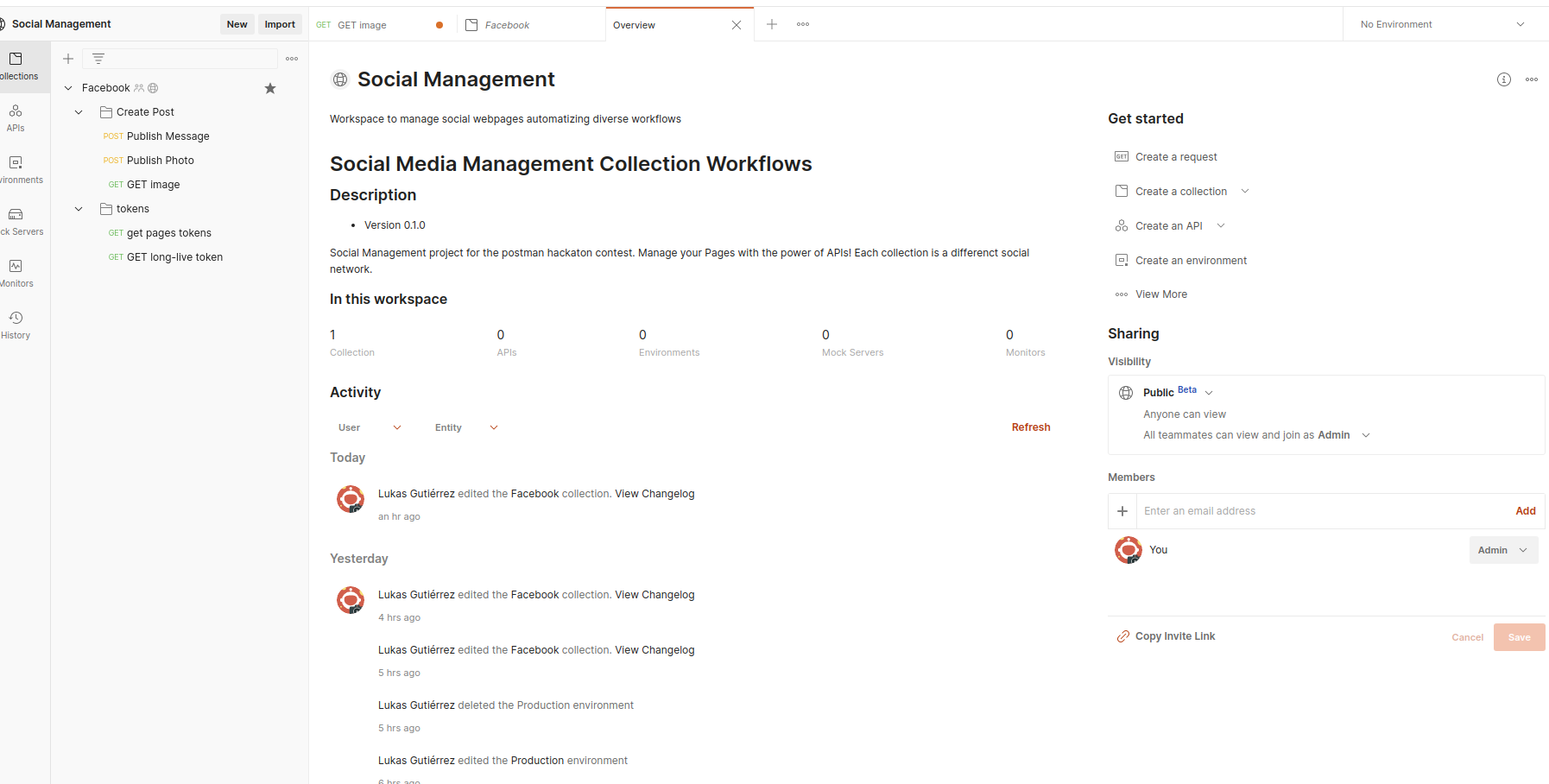The height and width of the screenshot is (784, 1549).
Task: Click the Import button
Action: (280, 24)
